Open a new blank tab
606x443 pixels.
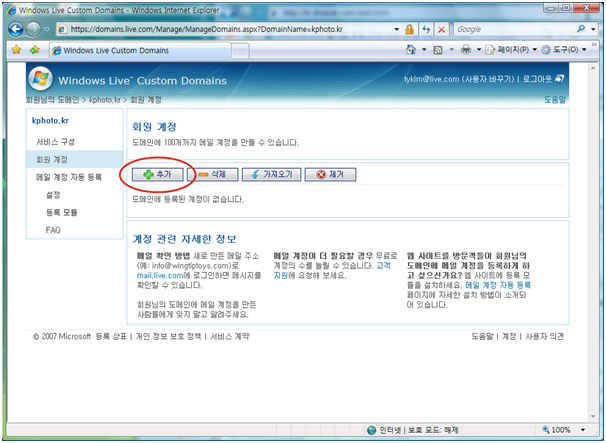pos(240,51)
